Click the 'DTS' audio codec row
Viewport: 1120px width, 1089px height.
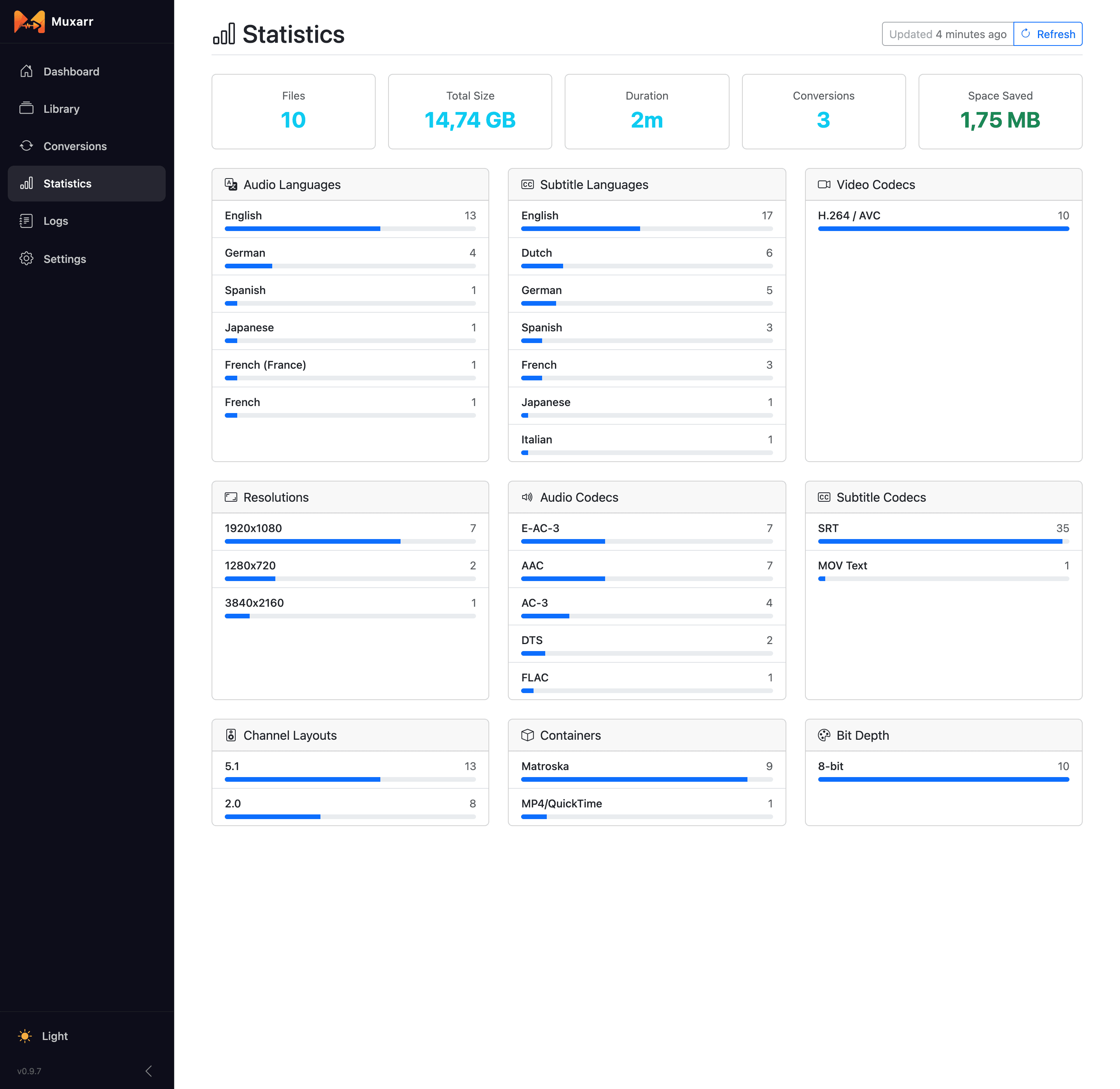(647, 644)
